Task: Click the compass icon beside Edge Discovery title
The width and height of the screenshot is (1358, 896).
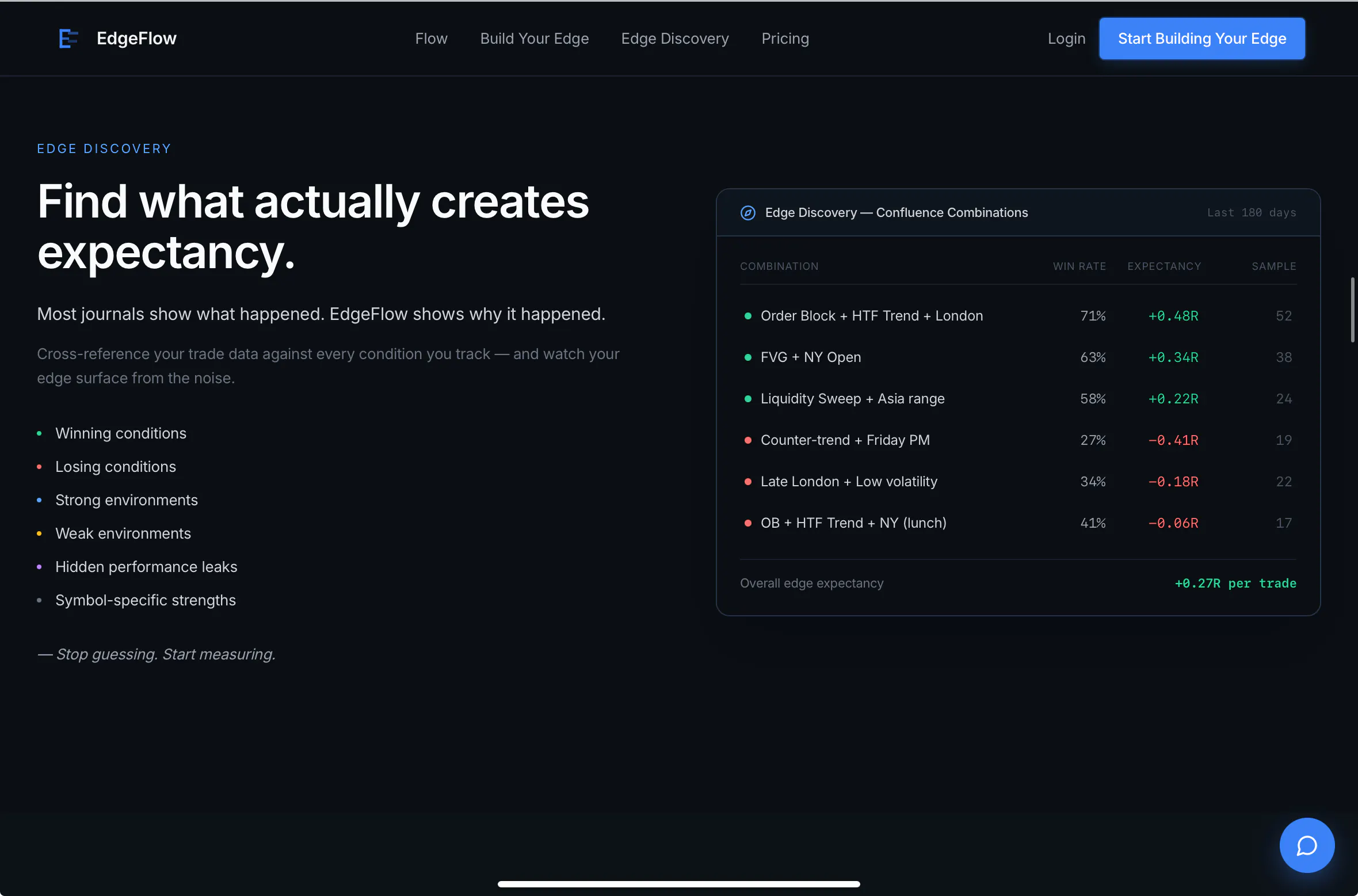Action: [747, 213]
